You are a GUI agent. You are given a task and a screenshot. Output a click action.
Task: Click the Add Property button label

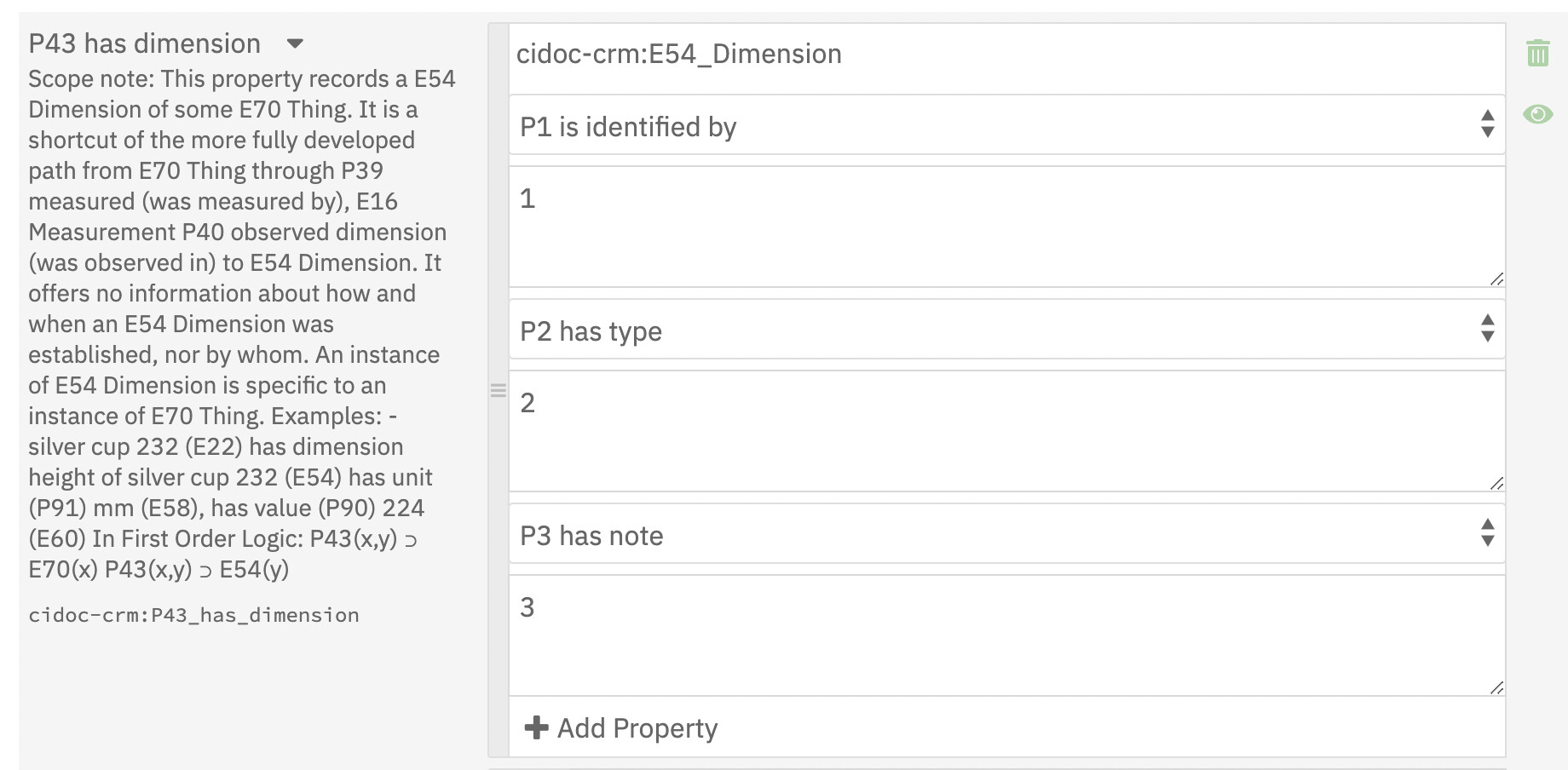pyautogui.click(x=637, y=728)
